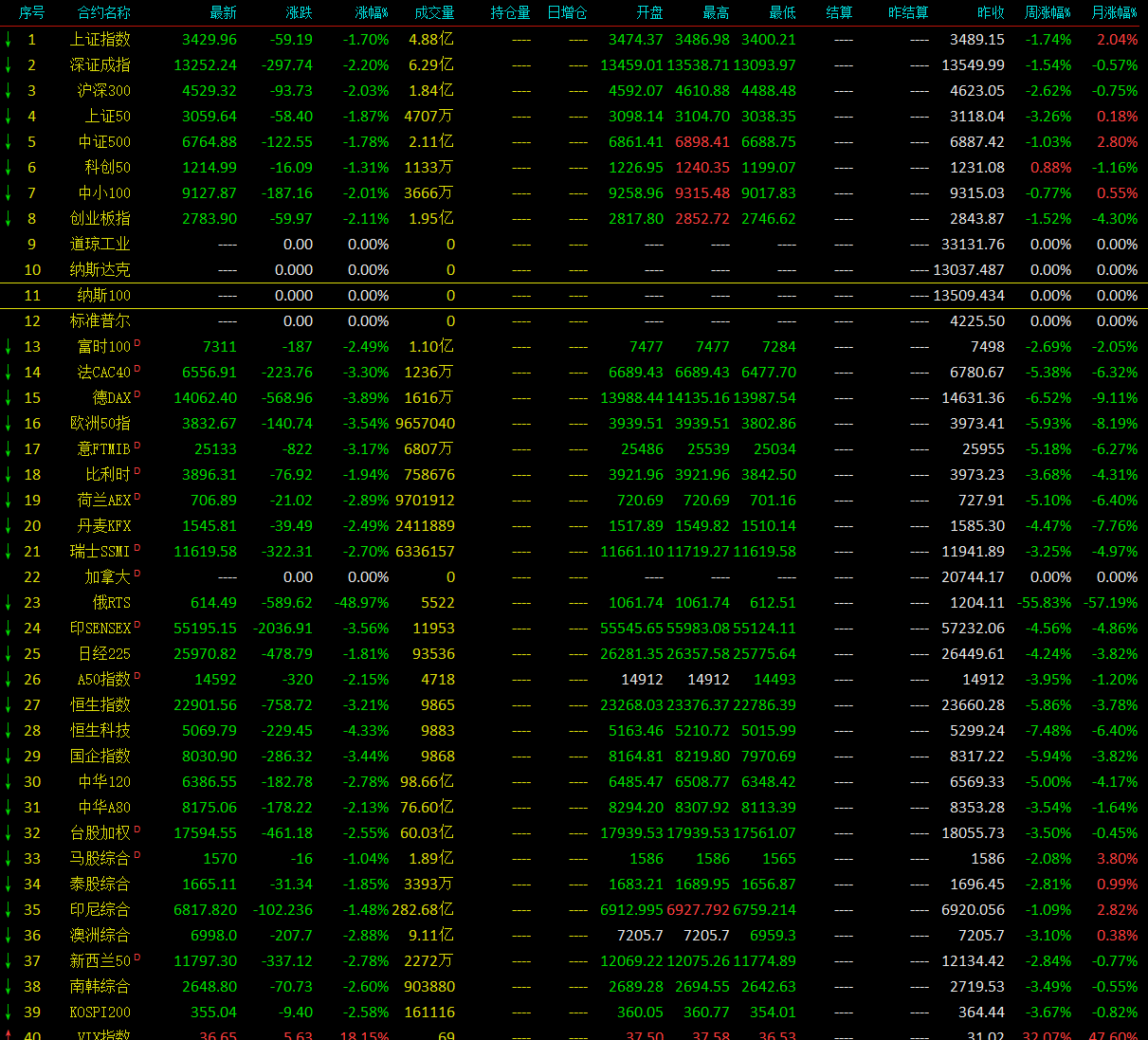Viewport: 1148px width, 1040px height.
Task: Click the 最高 column header
Action: [716, 12]
